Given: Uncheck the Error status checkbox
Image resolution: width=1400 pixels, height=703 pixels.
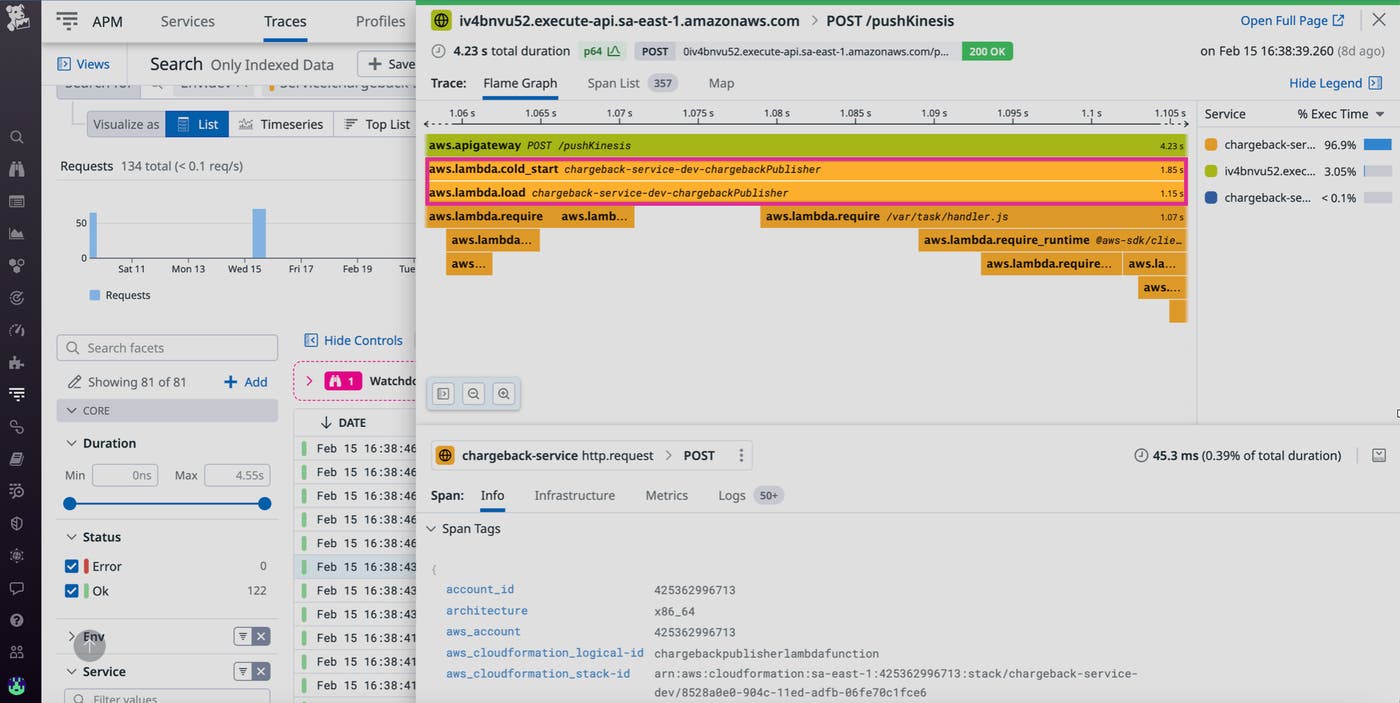Looking at the screenshot, I should point(71,566).
